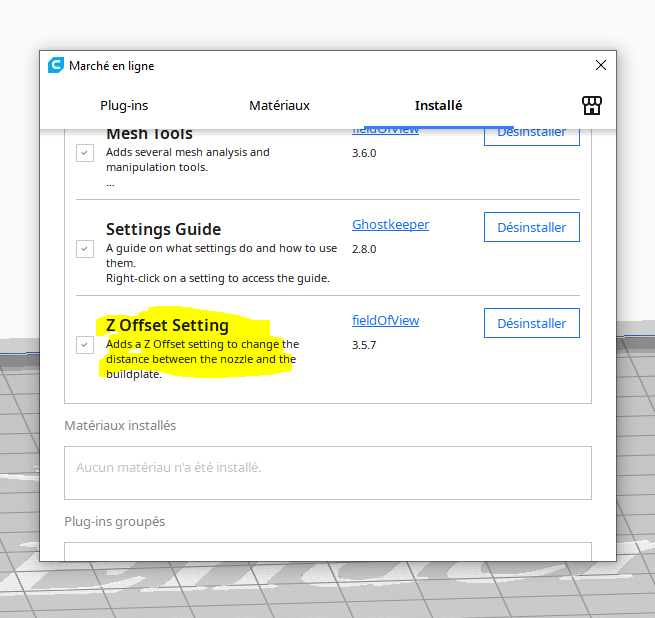This screenshot has height=618, width=655.
Task: Uninstall the Z Offset Setting plugin
Action: point(532,323)
